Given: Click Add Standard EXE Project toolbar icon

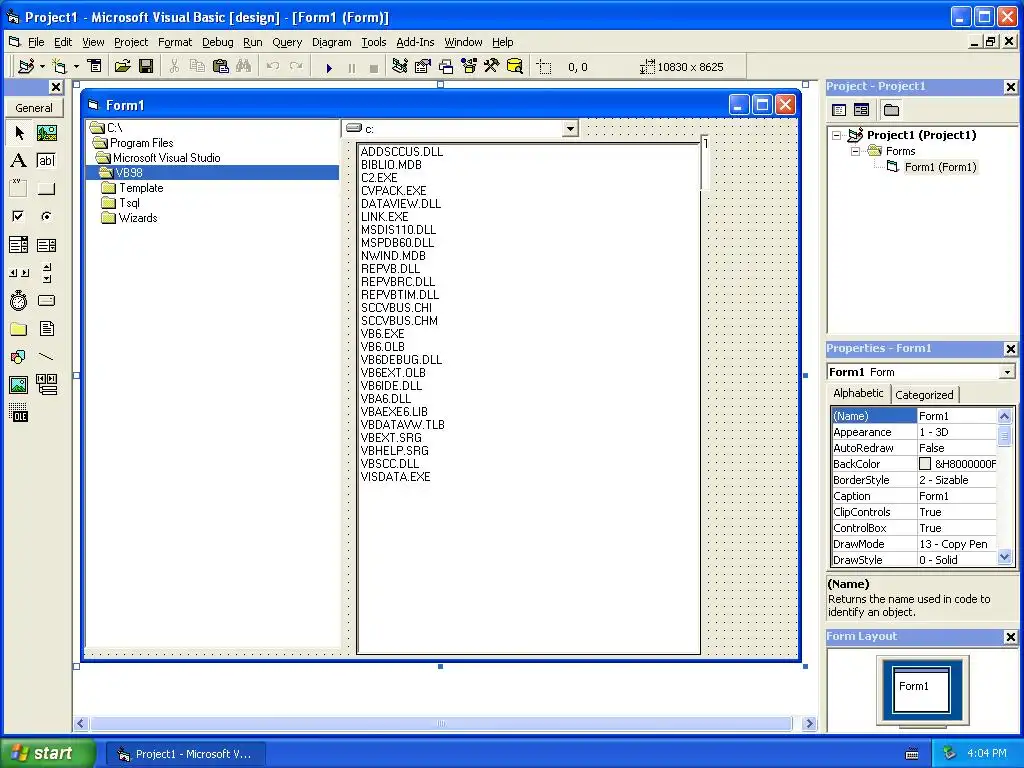Looking at the screenshot, I should 27,66.
